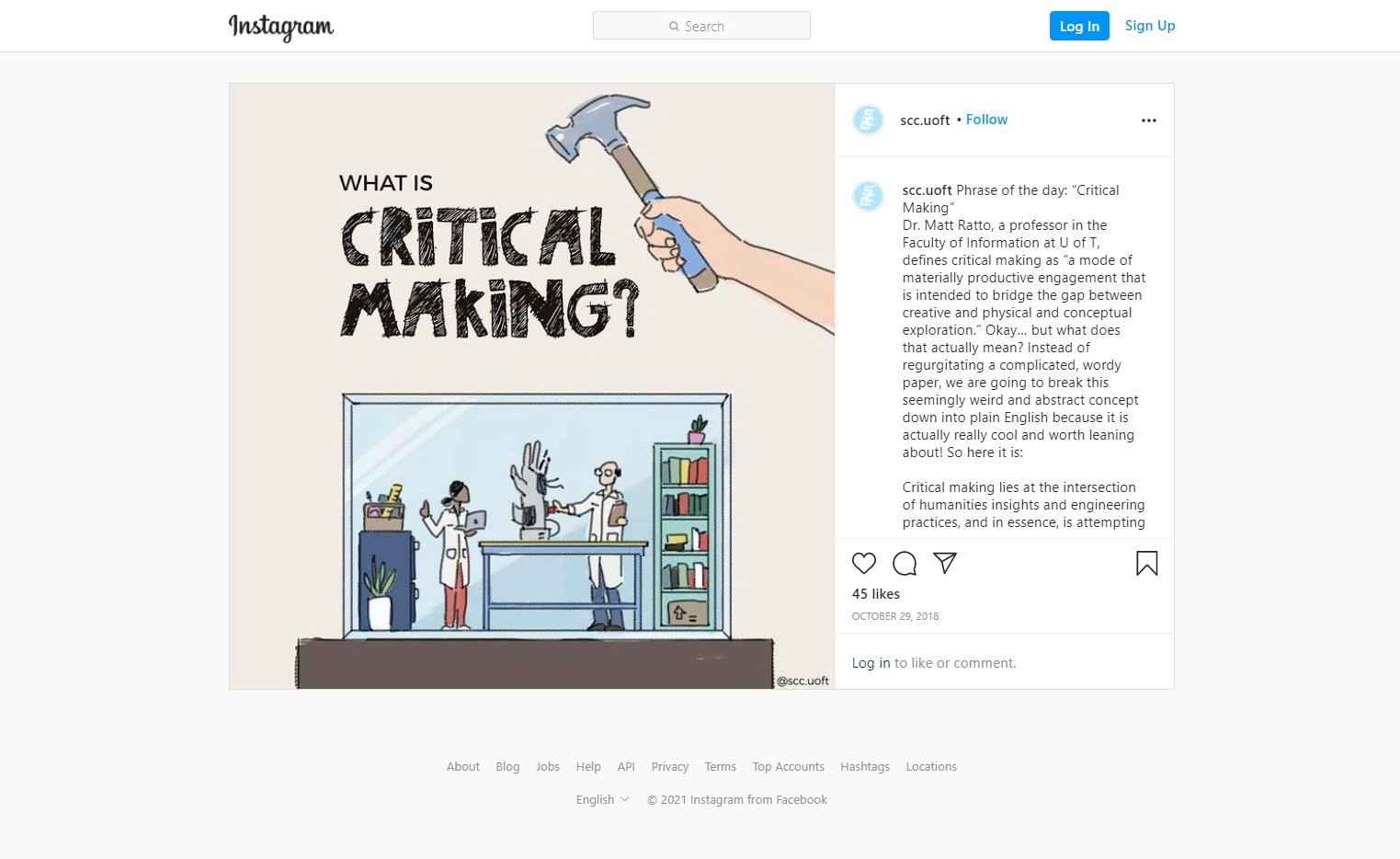Click the copyright 2021 Instagram from Facebook text
1400x859 pixels.
pos(737,800)
